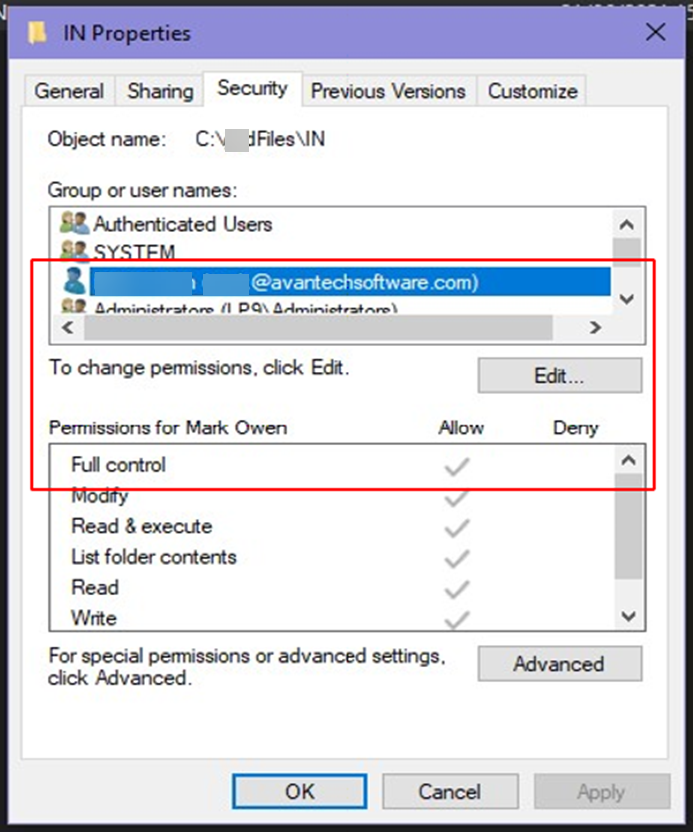Open the Customize tab
Viewport: 693px width, 832px height.
click(532, 91)
